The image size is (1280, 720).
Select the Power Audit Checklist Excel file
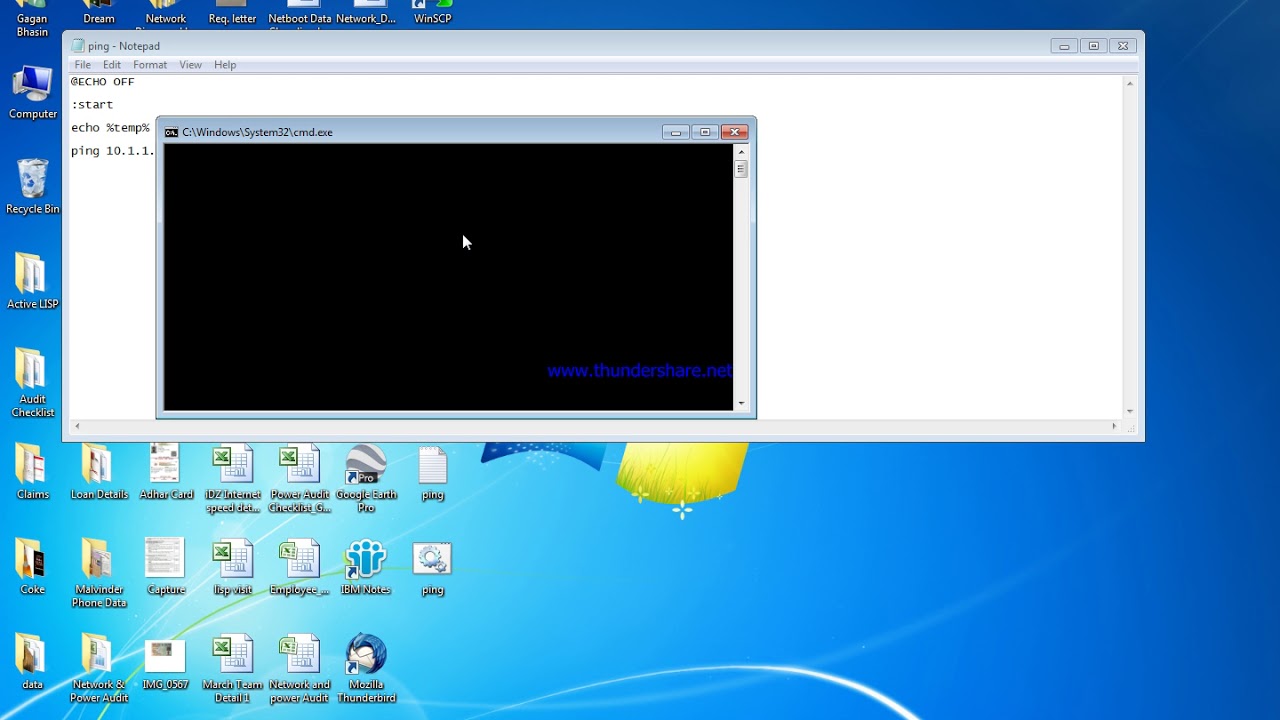[300, 479]
